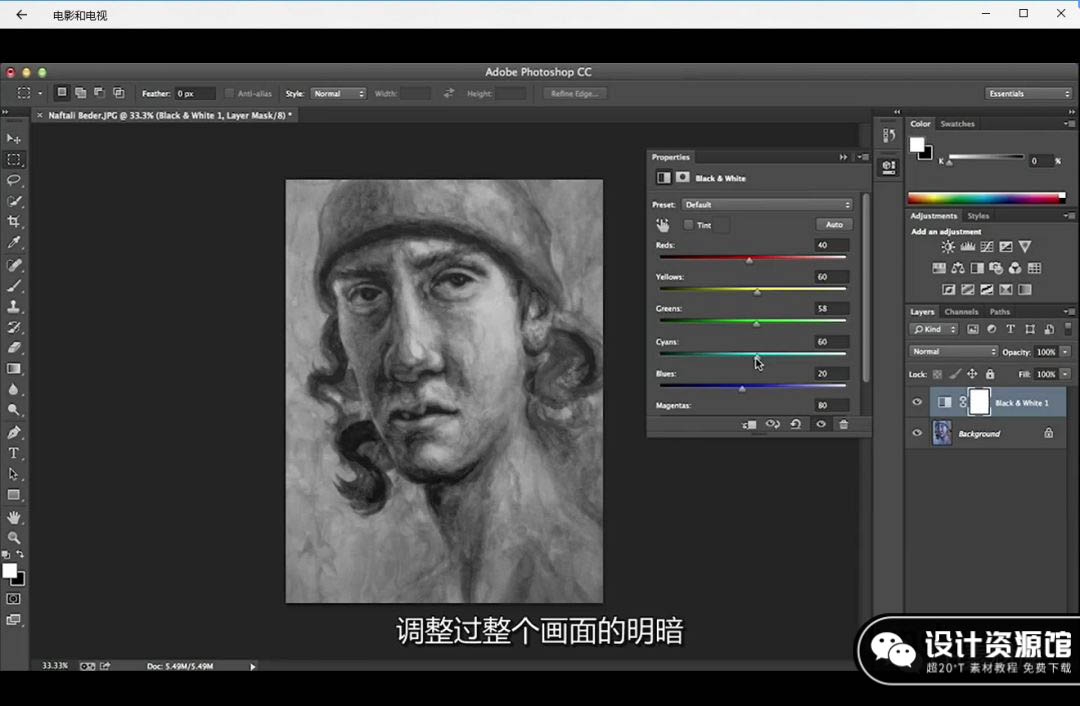Select the Crop tool
The height and width of the screenshot is (706, 1080).
point(14,222)
